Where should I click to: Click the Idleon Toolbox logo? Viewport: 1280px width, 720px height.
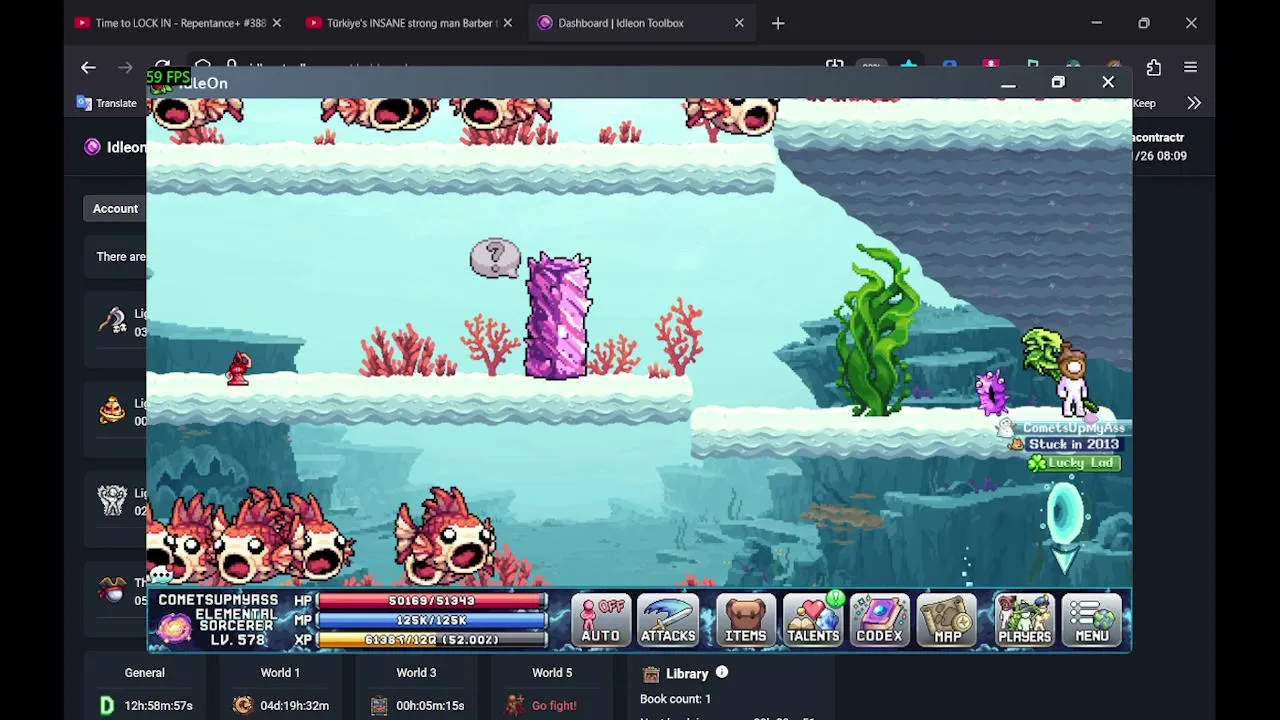click(93, 147)
